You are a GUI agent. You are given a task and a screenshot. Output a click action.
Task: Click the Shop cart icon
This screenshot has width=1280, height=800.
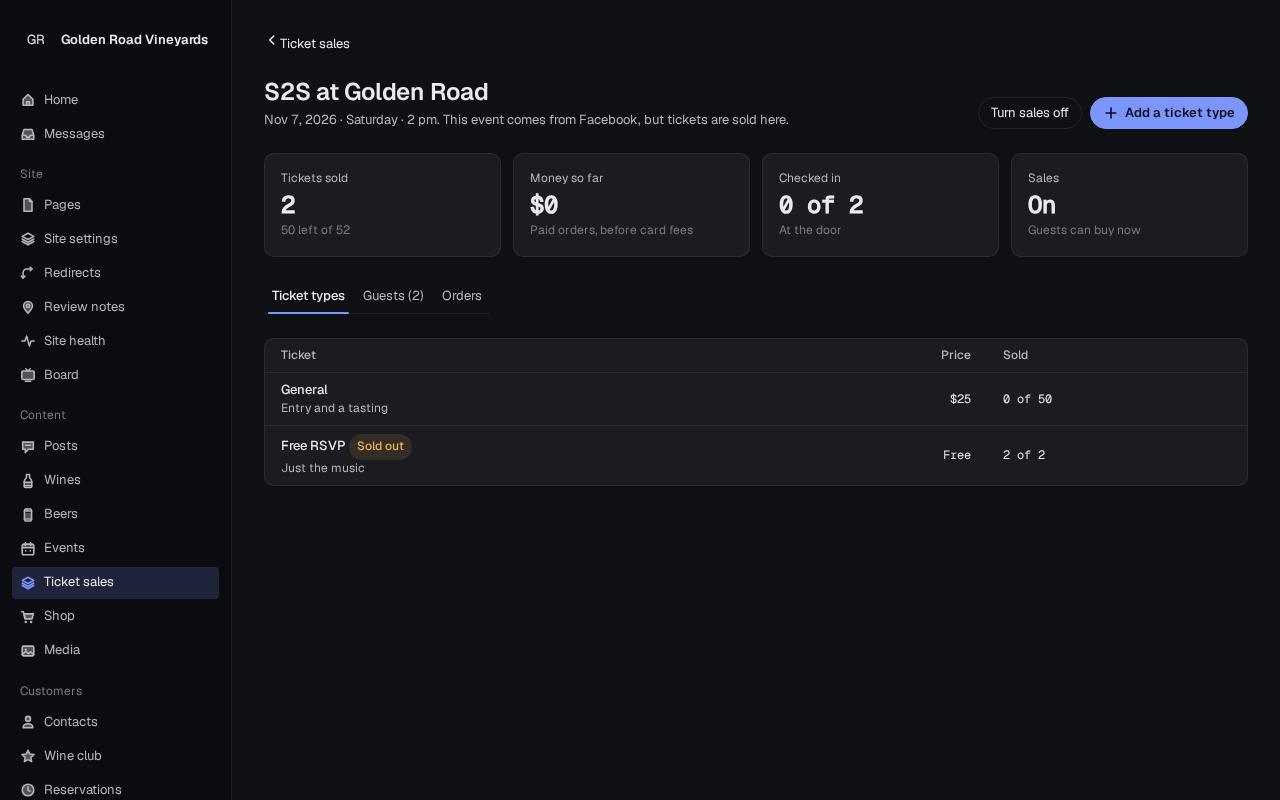[28, 616]
